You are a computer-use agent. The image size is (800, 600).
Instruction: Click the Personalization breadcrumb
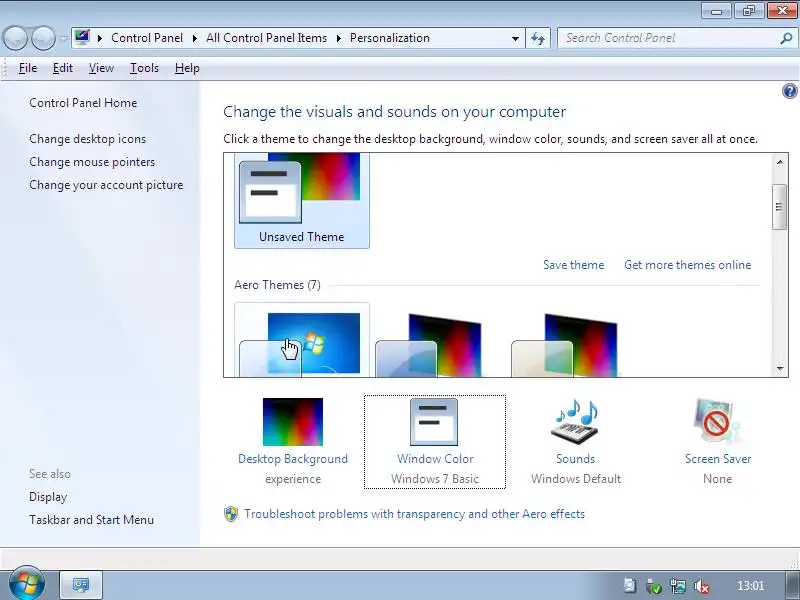point(390,38)
